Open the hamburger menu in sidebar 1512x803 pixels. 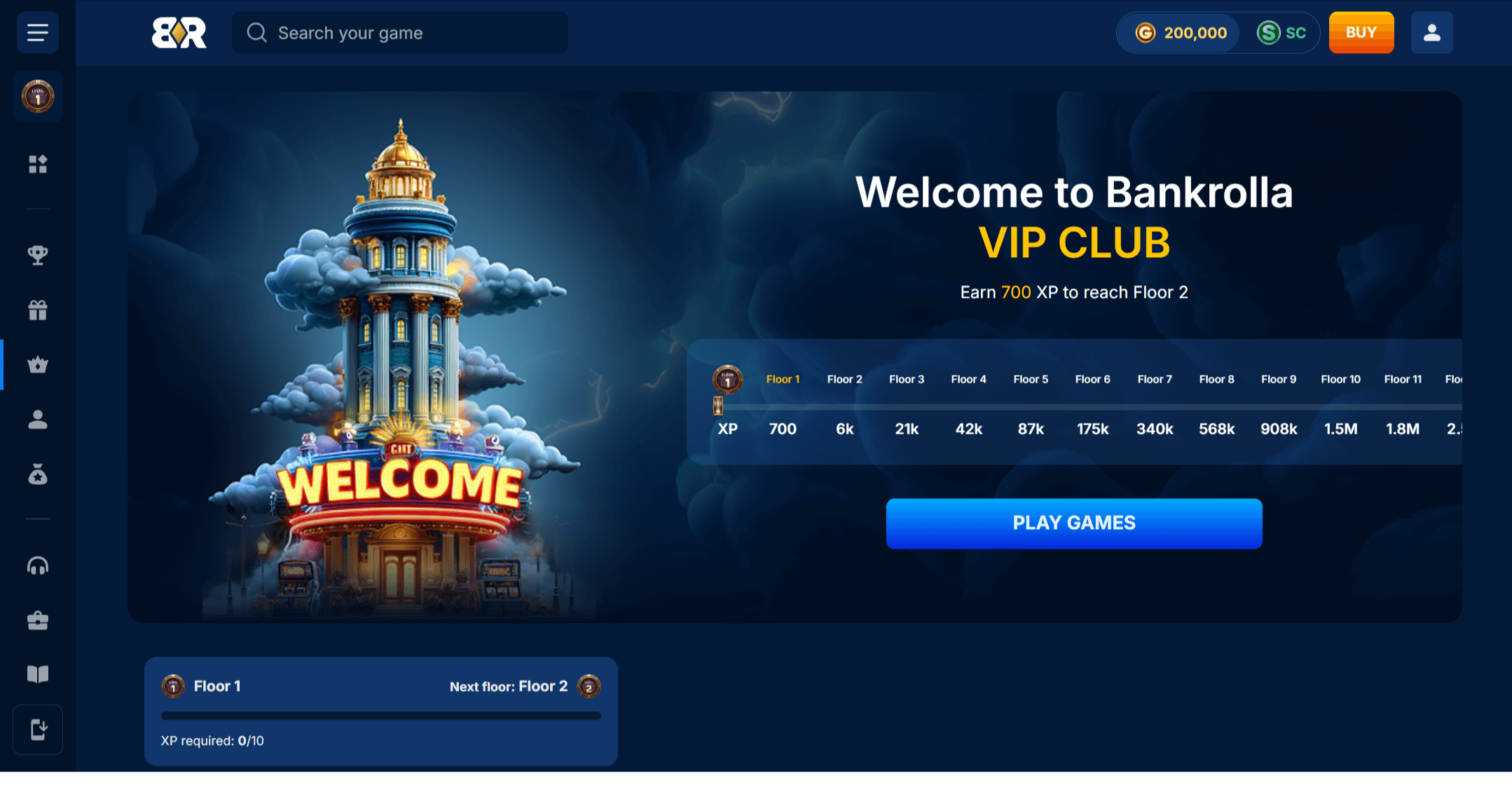[38, 32]
